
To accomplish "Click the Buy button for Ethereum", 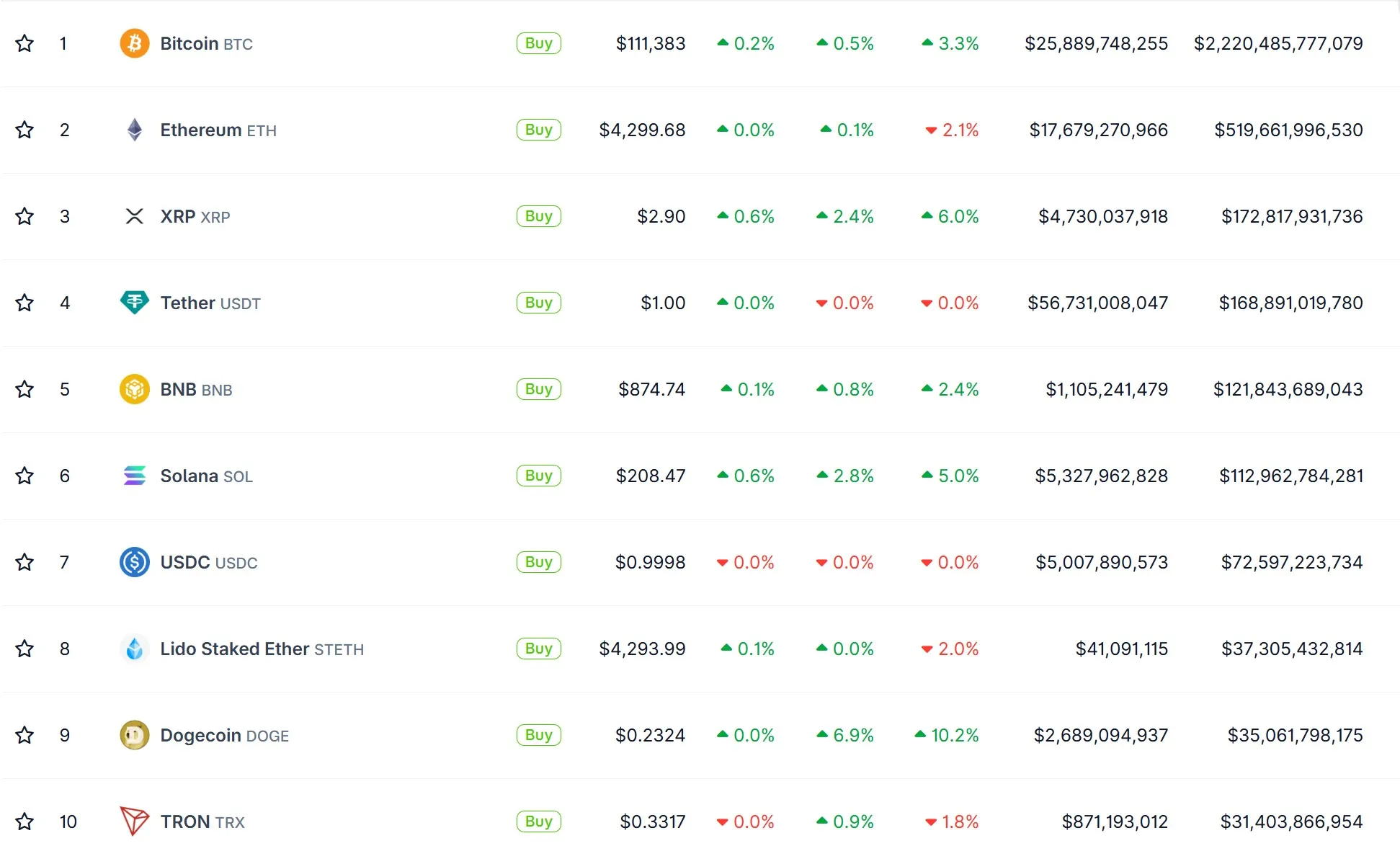I will click(538, 130).
